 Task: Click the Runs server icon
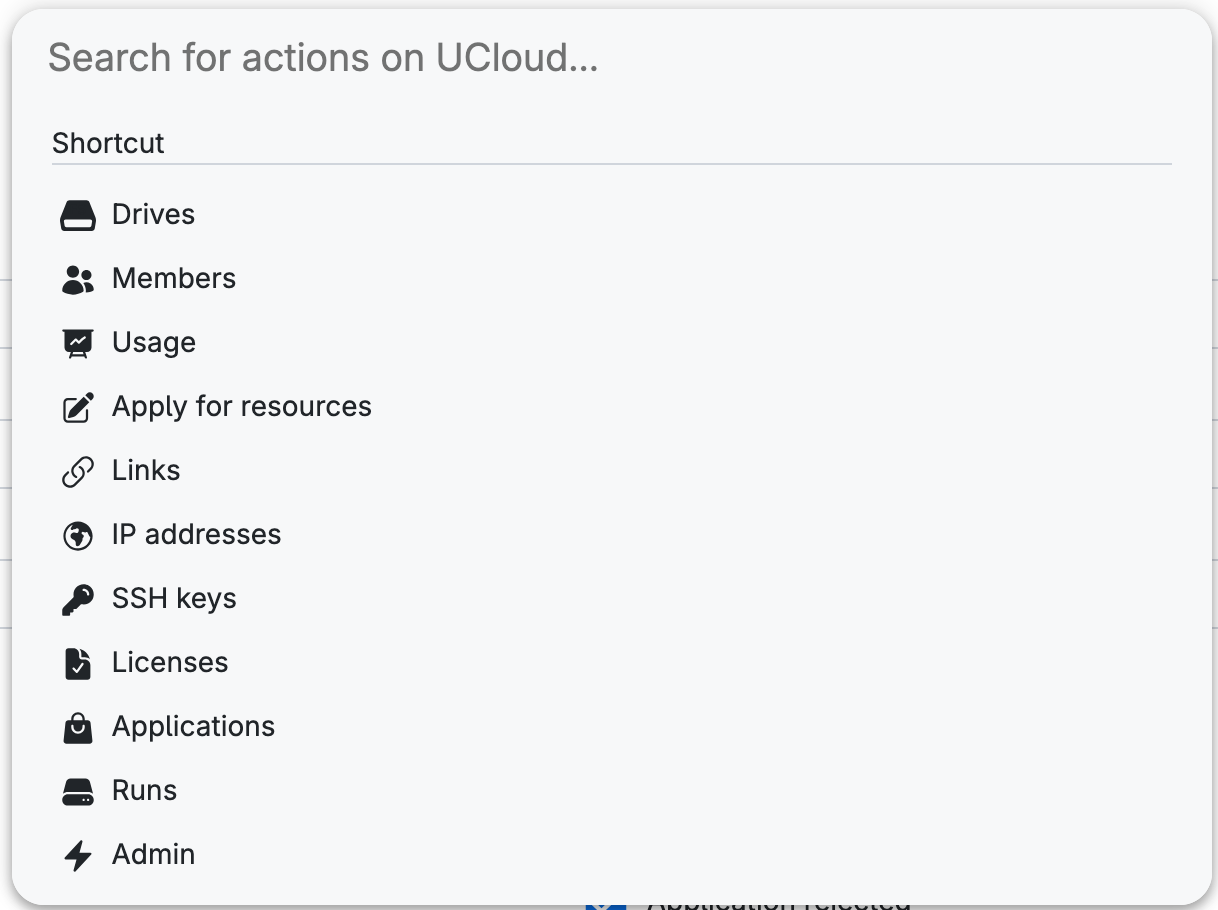click(x=78, y=791)
